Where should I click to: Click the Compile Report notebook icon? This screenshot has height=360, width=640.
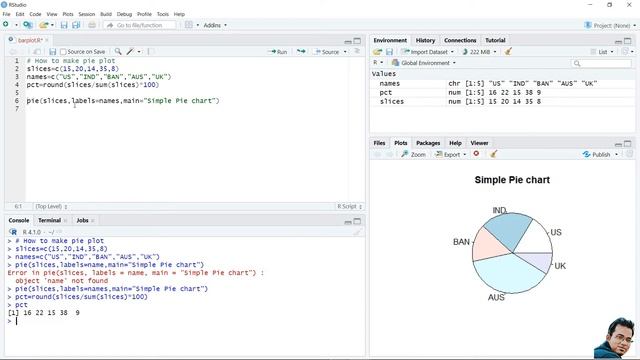(151, 51)
